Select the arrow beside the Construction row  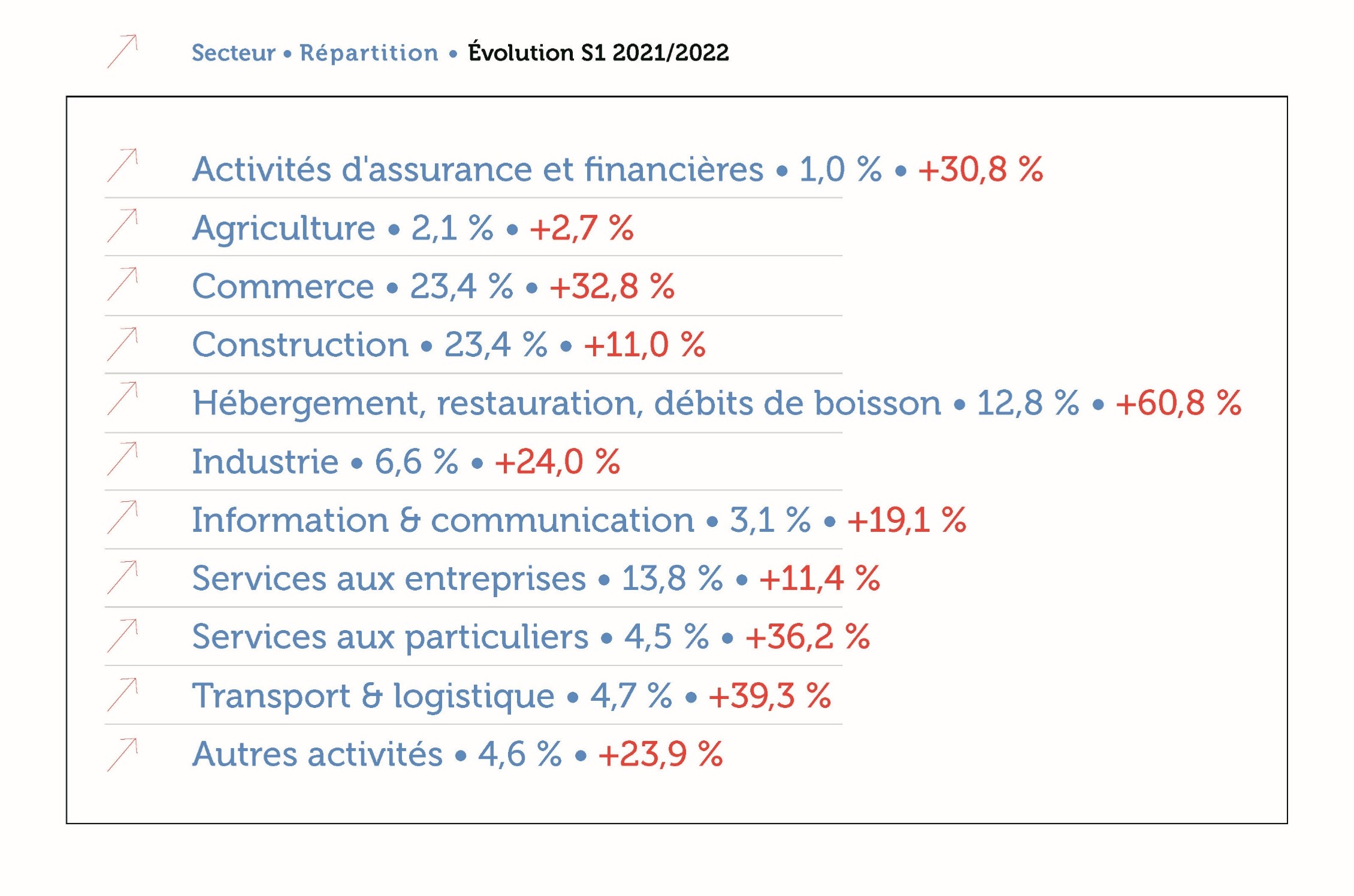tap(123, 344)
